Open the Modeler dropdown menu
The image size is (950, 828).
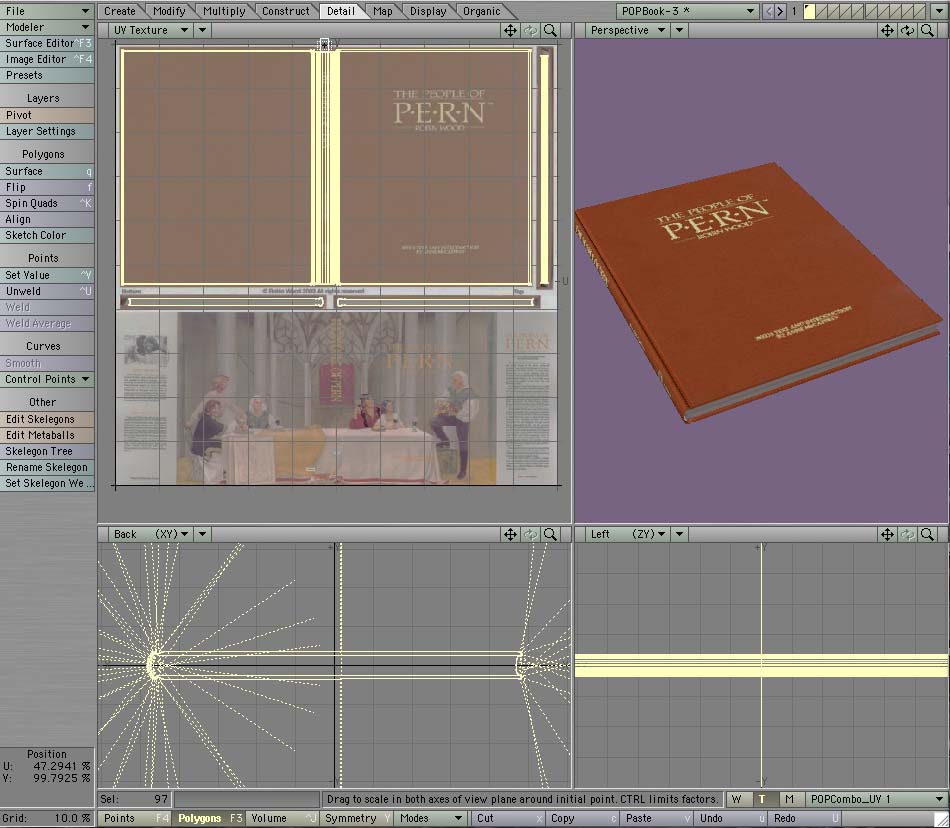click(47, 27)
